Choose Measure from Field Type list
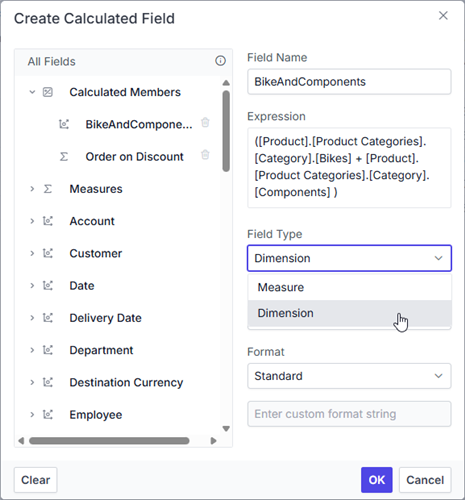The image size is (465, 500). coord(349,287)
